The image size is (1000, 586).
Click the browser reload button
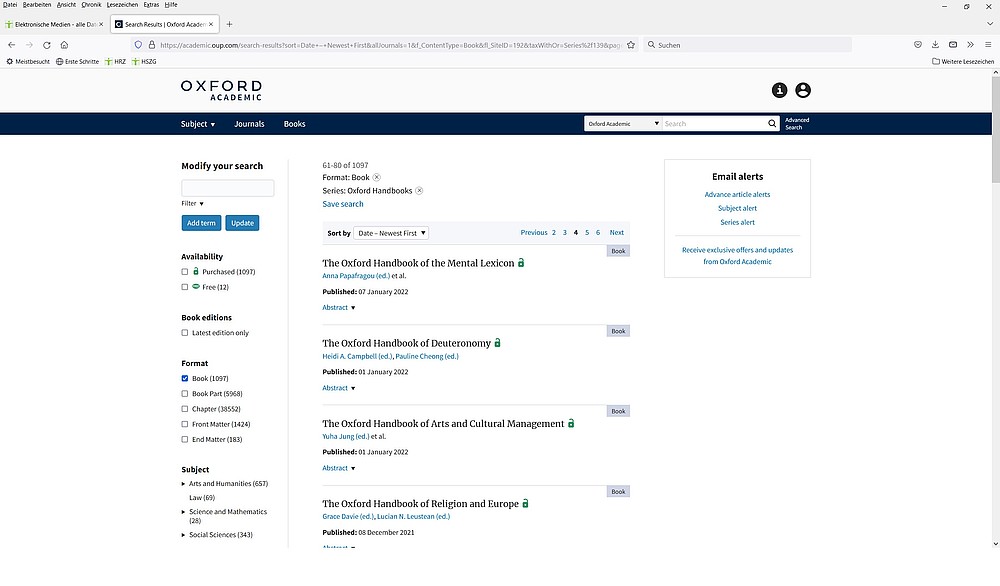pyautogui.click(x=47, y=45)
